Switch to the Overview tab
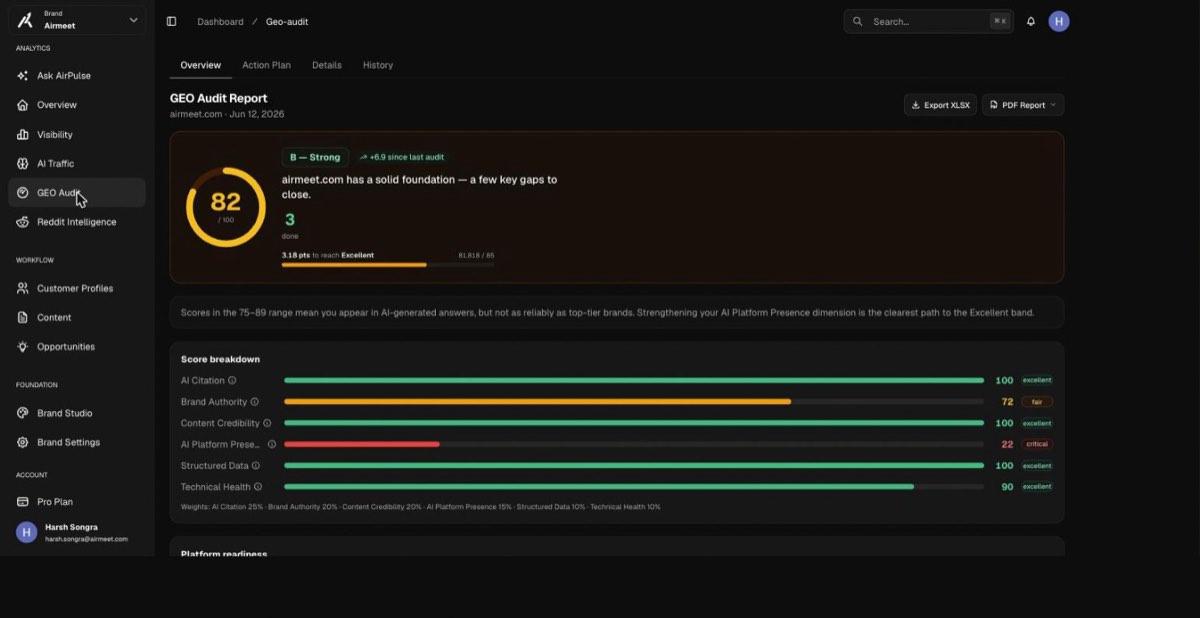The width and height of the screenshot is (1200, 618). pos(200,65)
